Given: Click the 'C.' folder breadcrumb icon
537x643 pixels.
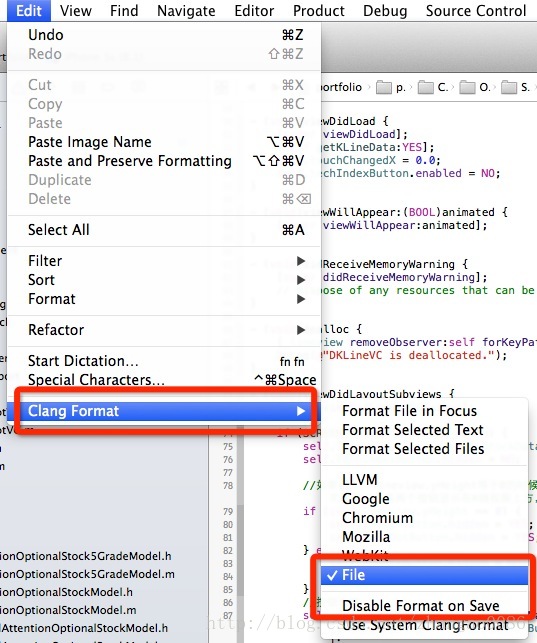Looking at the screenshot, I should 426,87.
